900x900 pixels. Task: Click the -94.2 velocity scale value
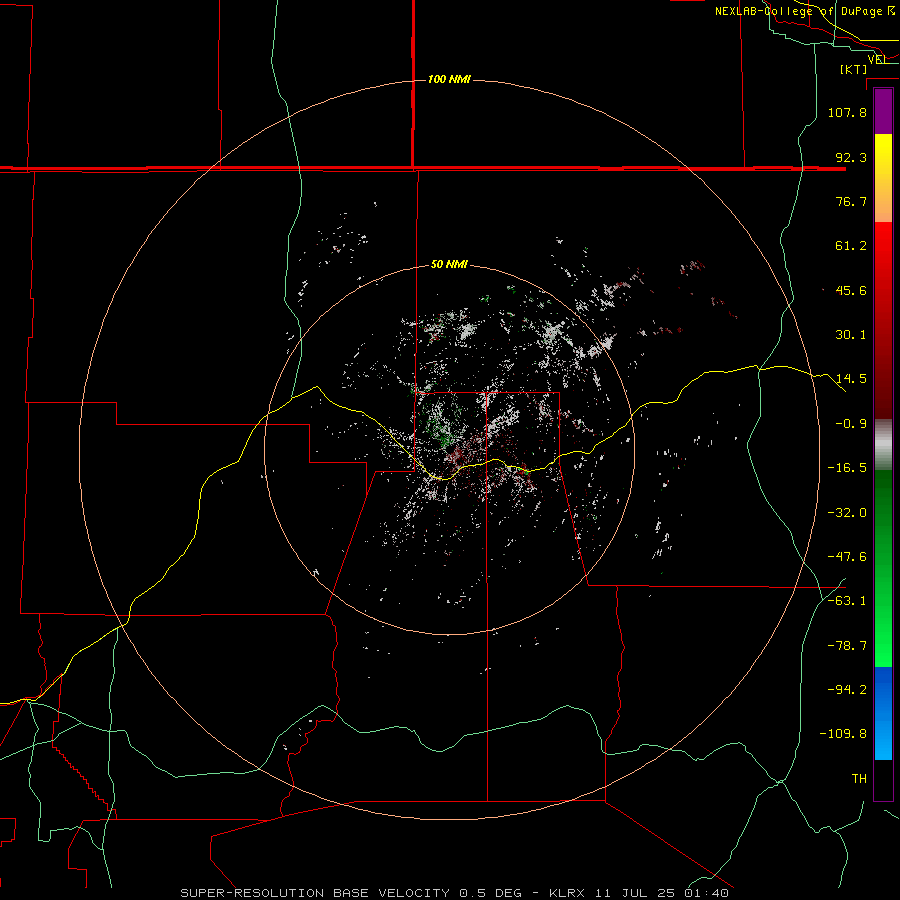click(x=847, y=690)
